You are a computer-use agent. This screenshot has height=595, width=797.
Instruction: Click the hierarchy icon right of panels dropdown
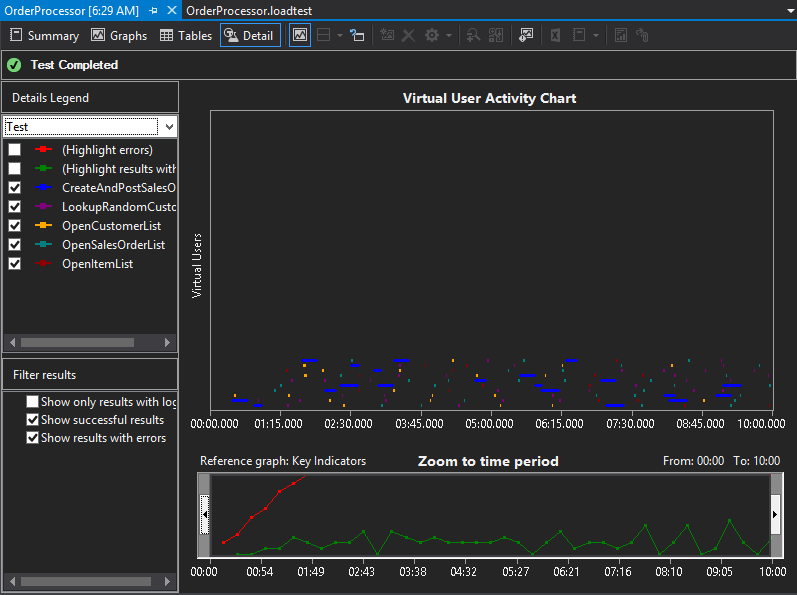coord(357,35)
